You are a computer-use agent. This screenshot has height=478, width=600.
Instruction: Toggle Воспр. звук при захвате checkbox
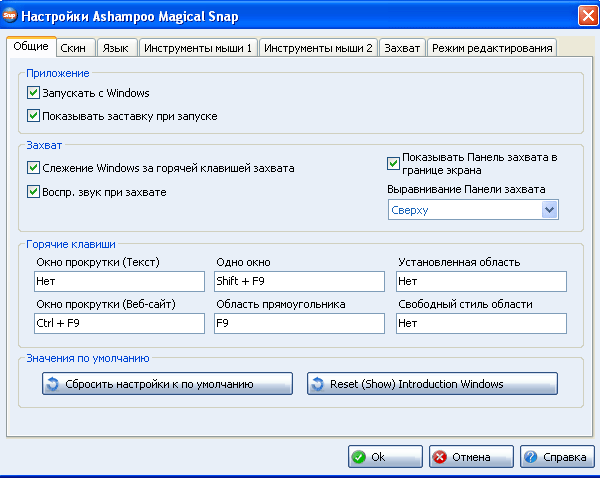pos(33,191)
